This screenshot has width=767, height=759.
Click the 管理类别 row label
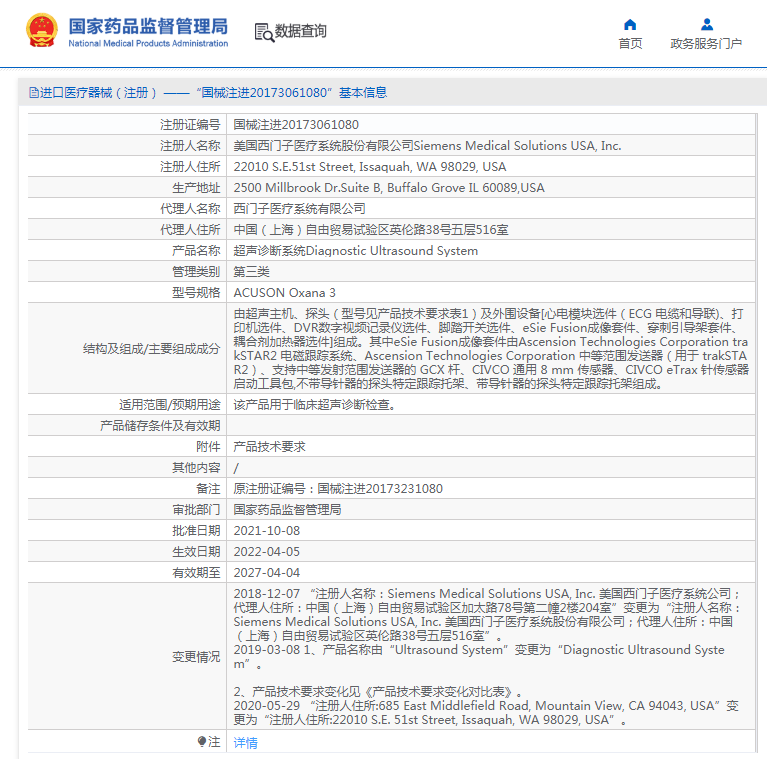tap(196, 272)
